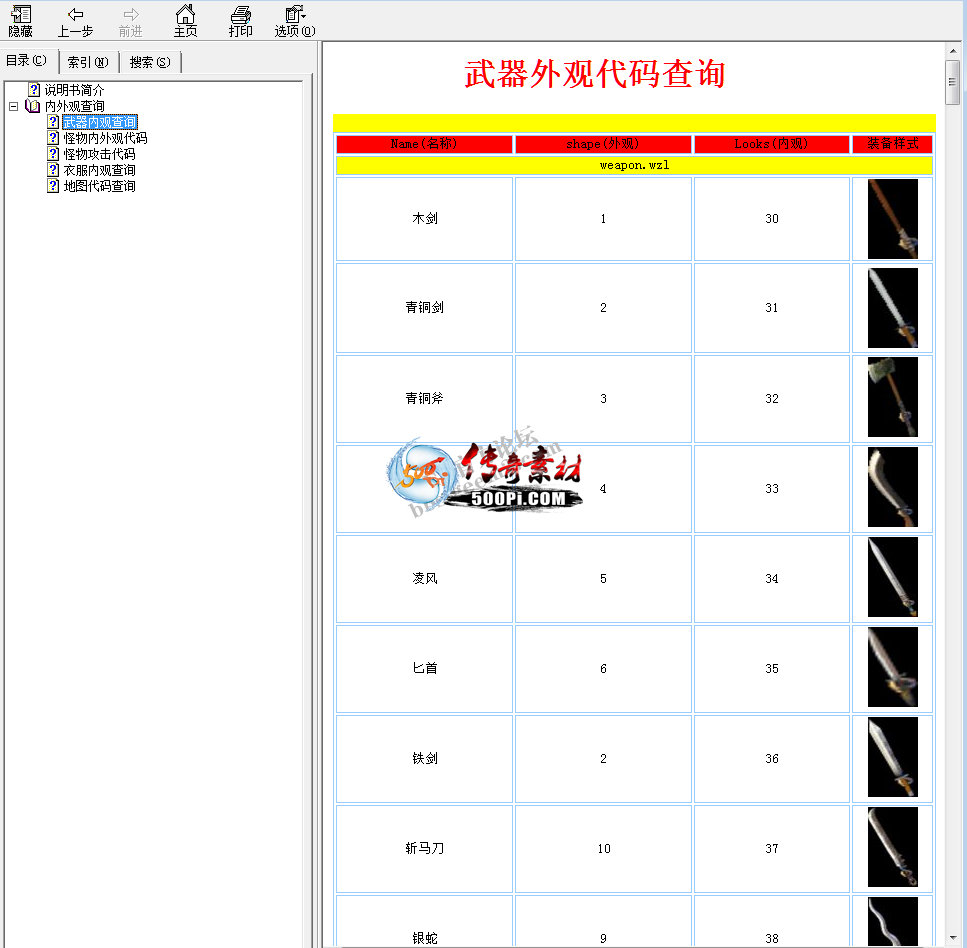Click the 木剑 weapon thumbnail
Image resolution: width=967 pixels, height=948 pixels.
tap(892, 219)
